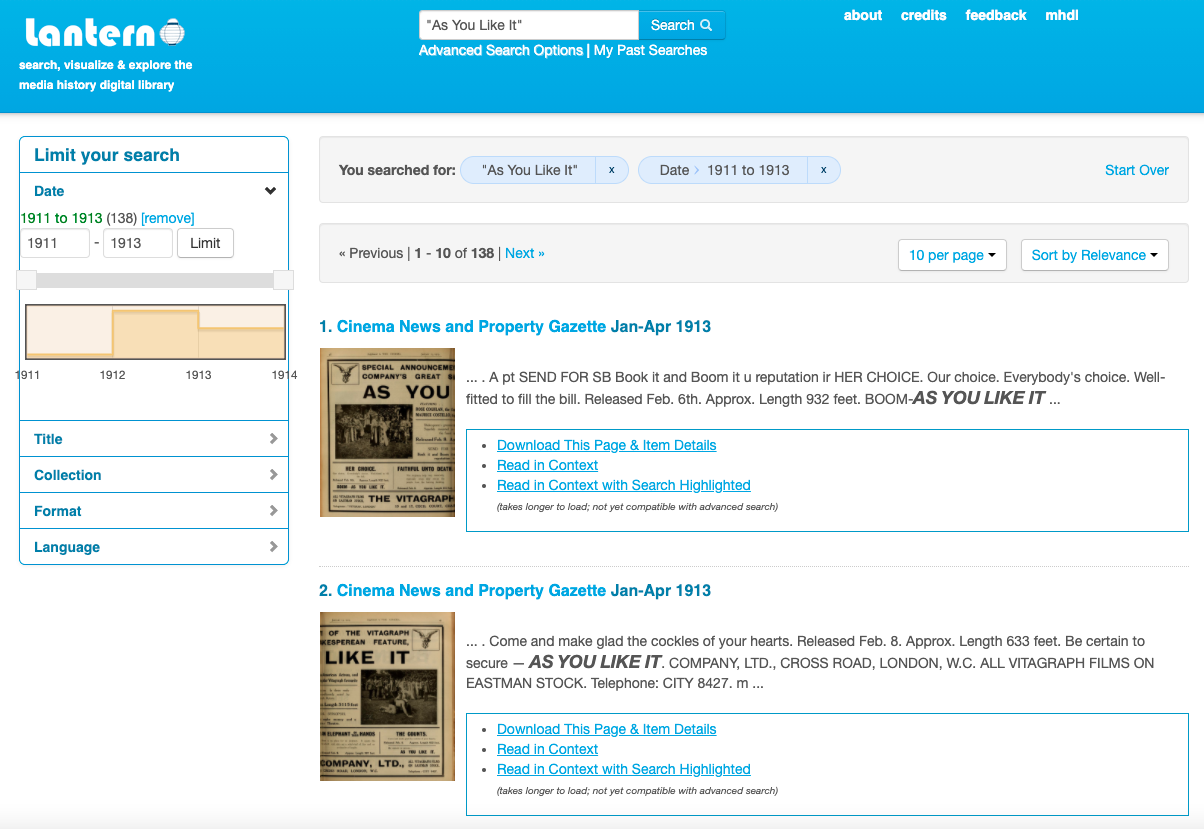Click the Start Over link
Screen dimensions: 1204x829
(x=1136, y=170)
